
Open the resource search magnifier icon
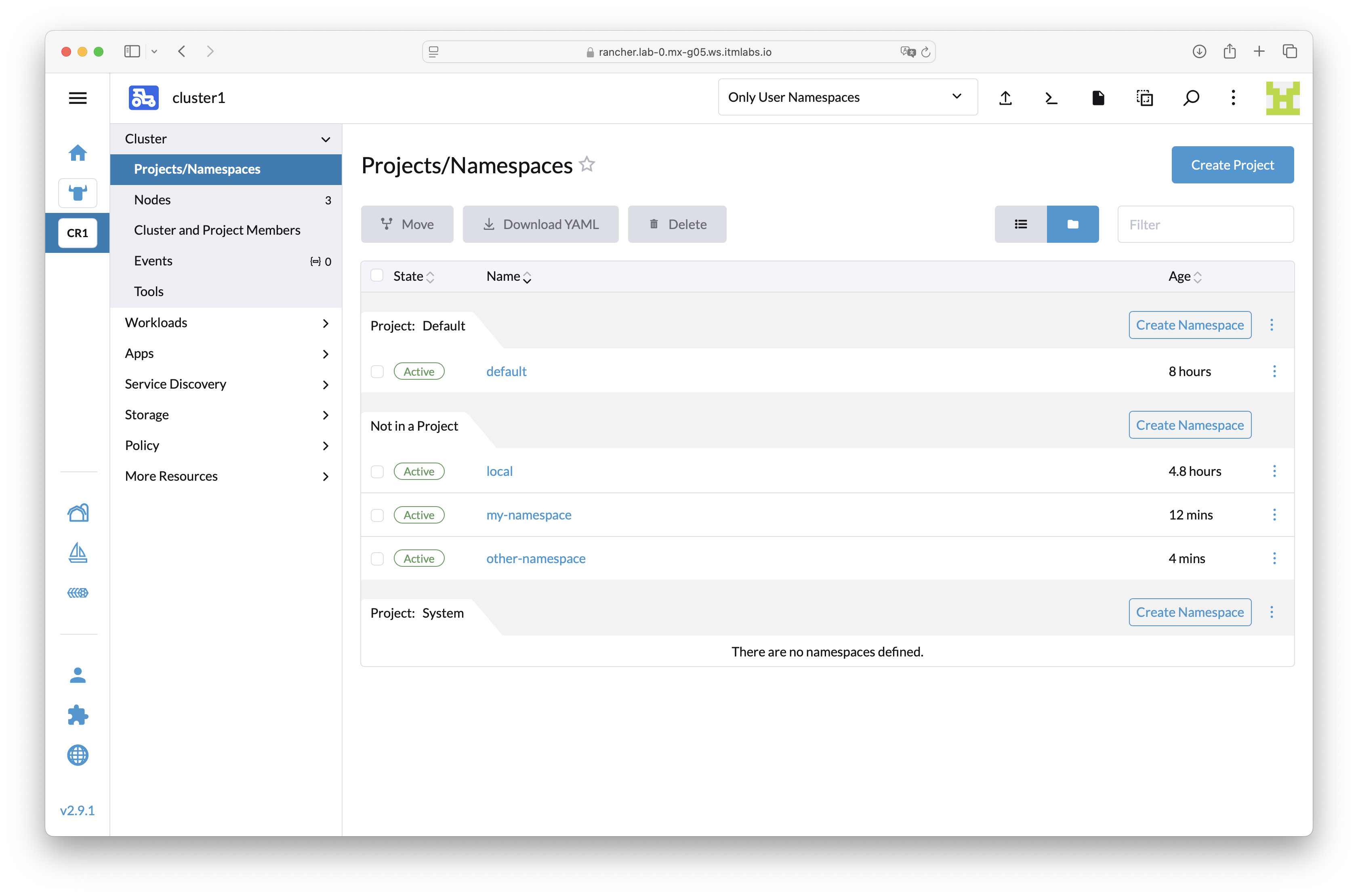(1191, 98)
